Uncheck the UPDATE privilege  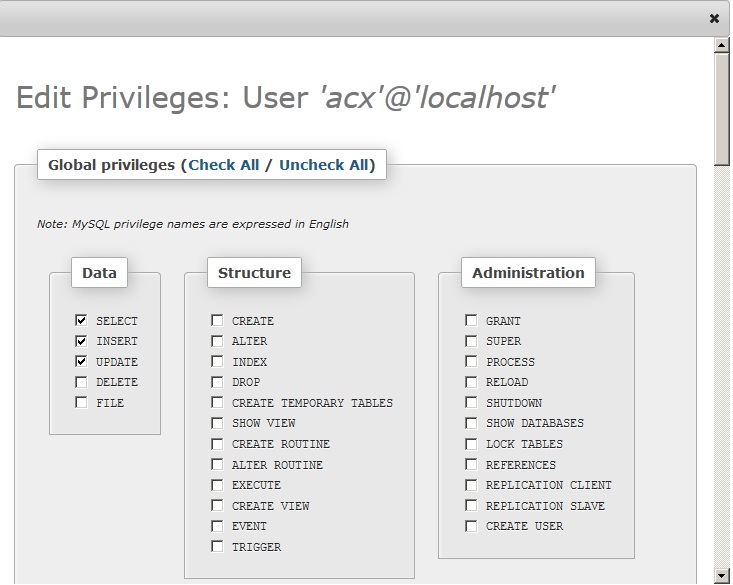(81, 361)
